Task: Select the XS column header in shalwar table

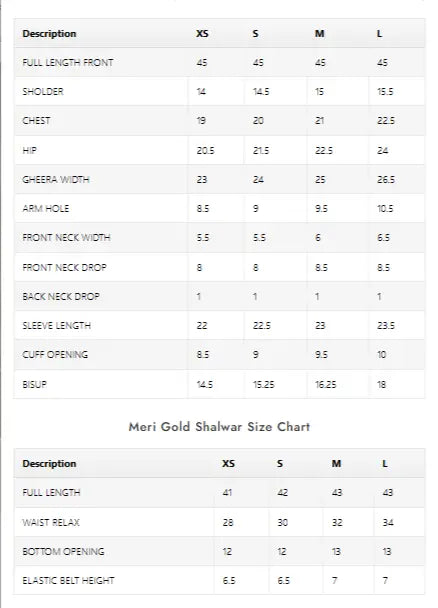Action: (x=228, y=463)
